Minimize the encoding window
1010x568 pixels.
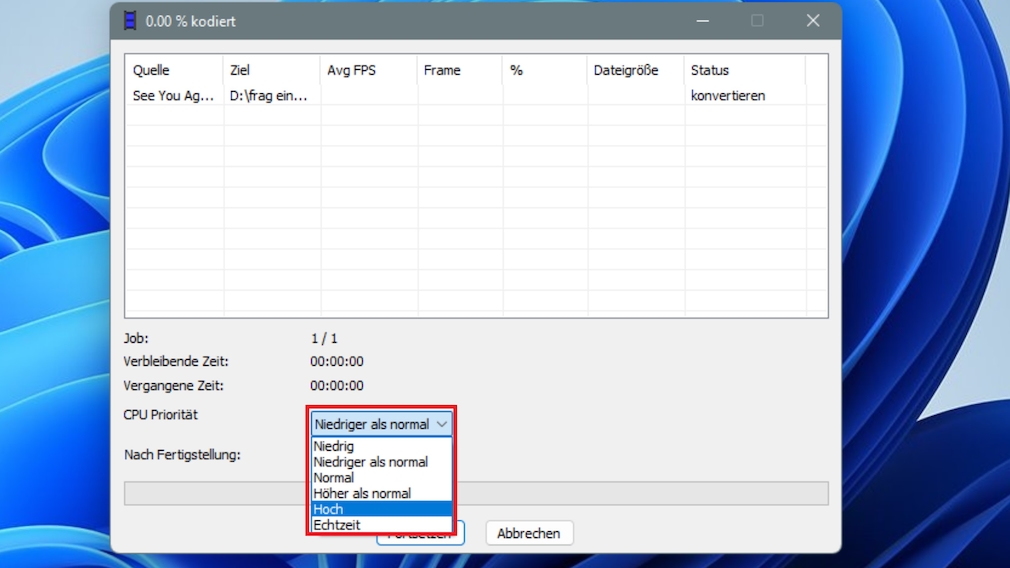coord(703,21)
